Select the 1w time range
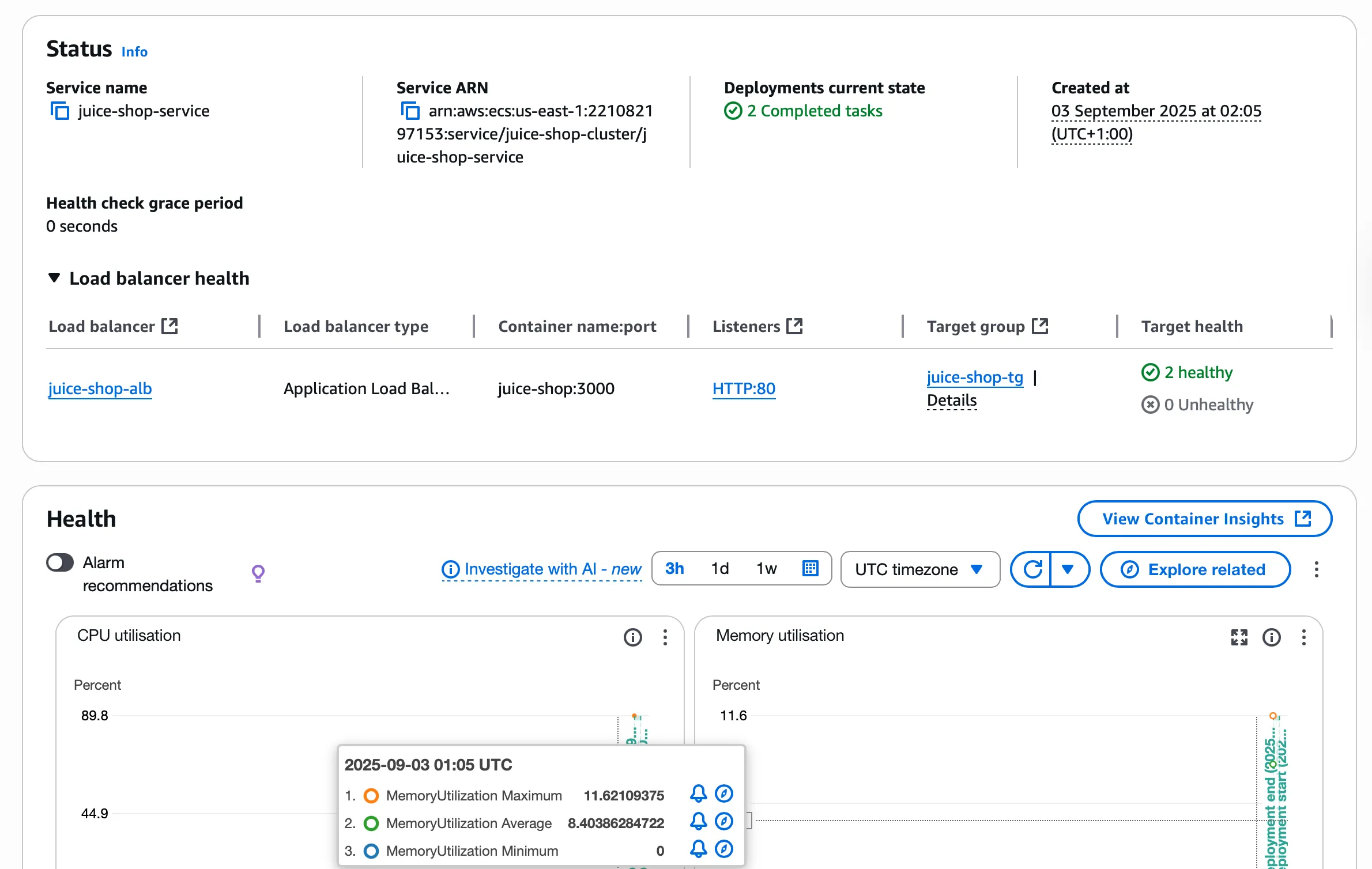Image resolution: width=1372 pixels, height=869 pixels. pos(766,569)
